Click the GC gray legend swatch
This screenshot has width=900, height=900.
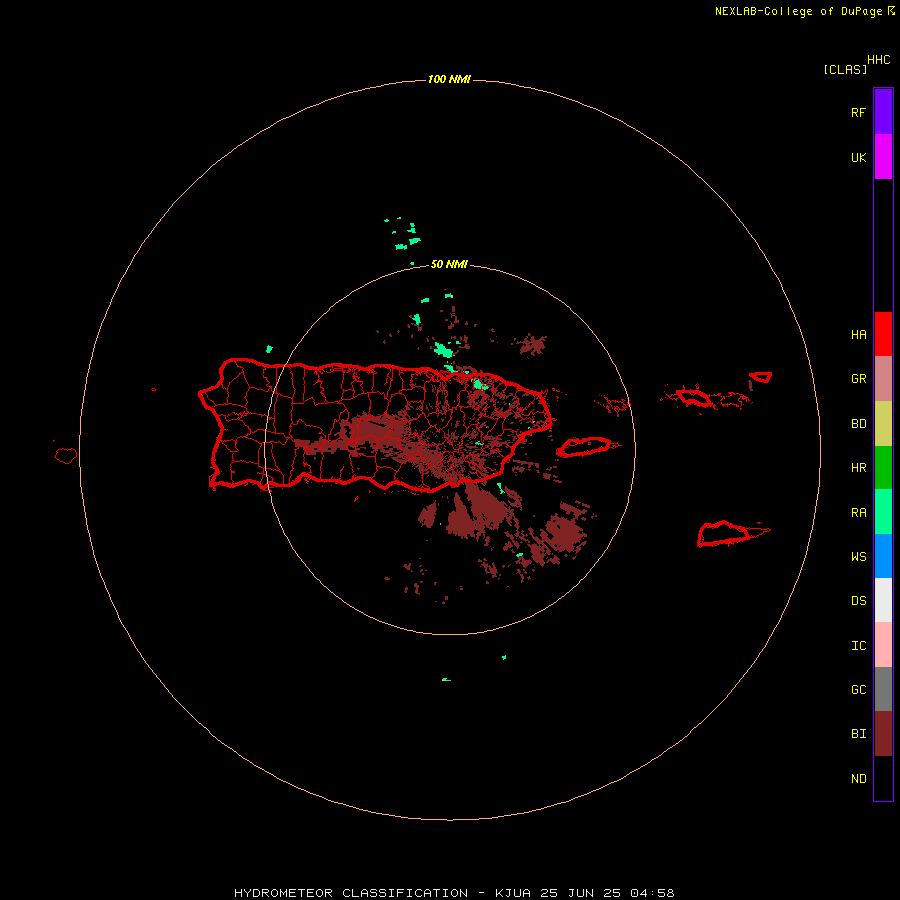pyautogui.click(x=883, y=689)
